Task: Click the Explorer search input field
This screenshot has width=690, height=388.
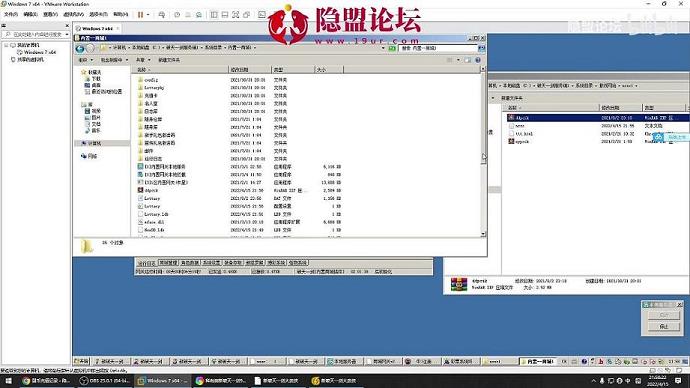Action: tap(438, 48)
